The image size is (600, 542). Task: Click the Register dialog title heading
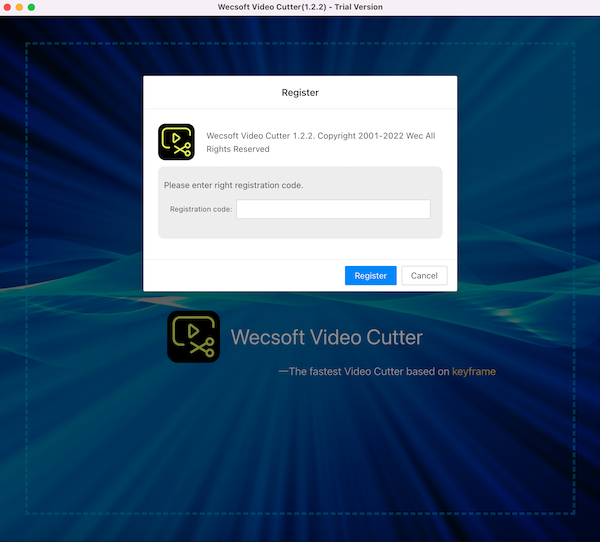click(300, 93)
